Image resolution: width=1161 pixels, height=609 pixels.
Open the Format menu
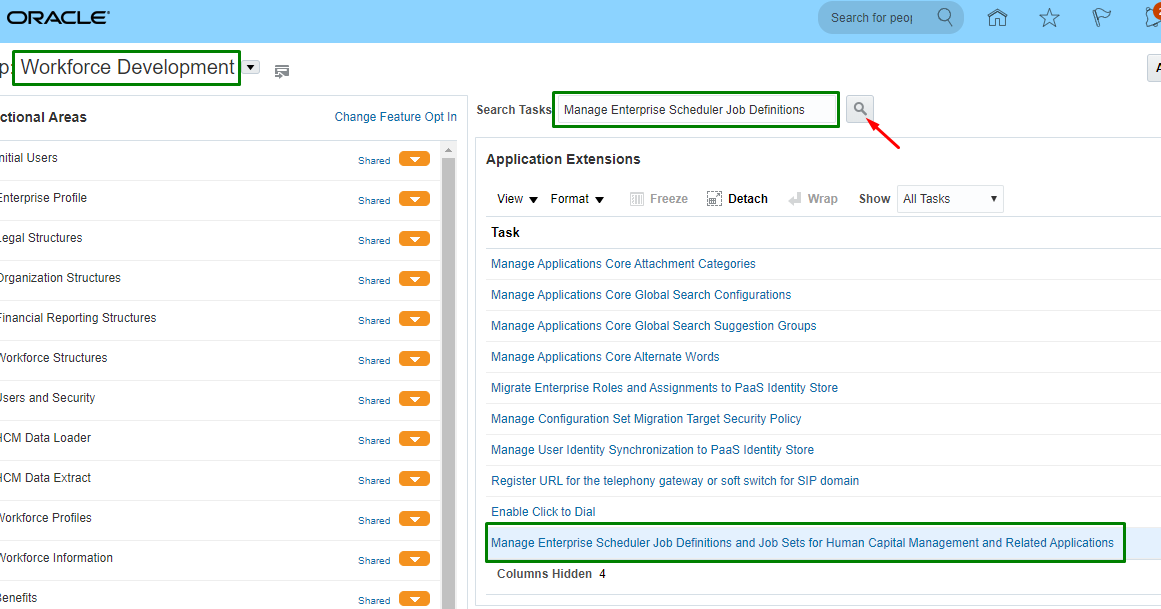click(577, 198)
